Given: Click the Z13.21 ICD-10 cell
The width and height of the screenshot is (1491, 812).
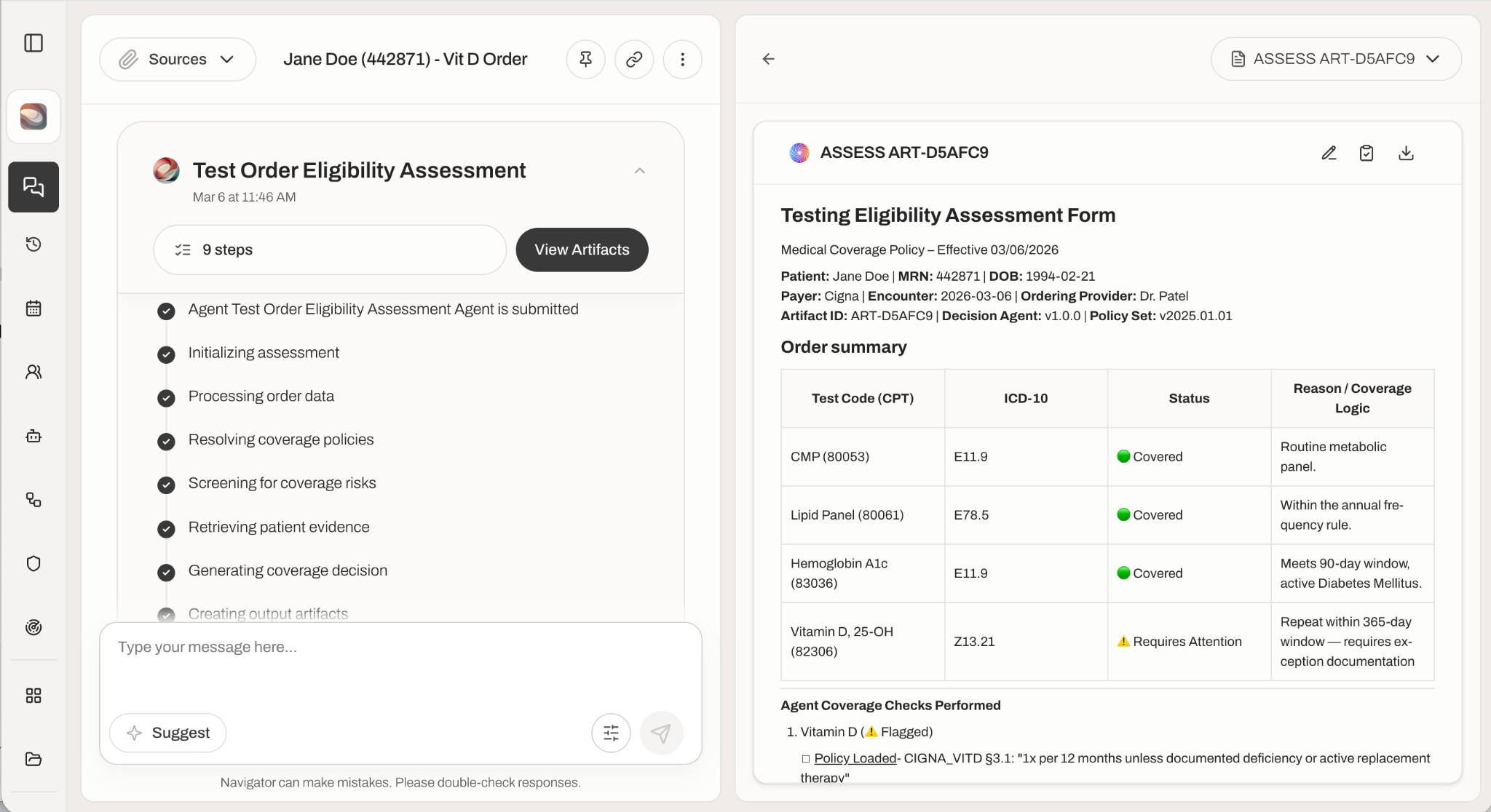Looking at the screenshot, I should pyautogui.click(x=1026, y=642).
